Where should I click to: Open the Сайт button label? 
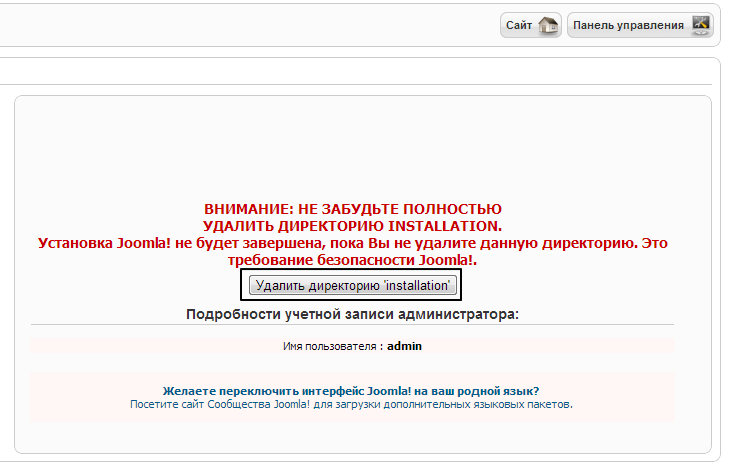(519, 25)
